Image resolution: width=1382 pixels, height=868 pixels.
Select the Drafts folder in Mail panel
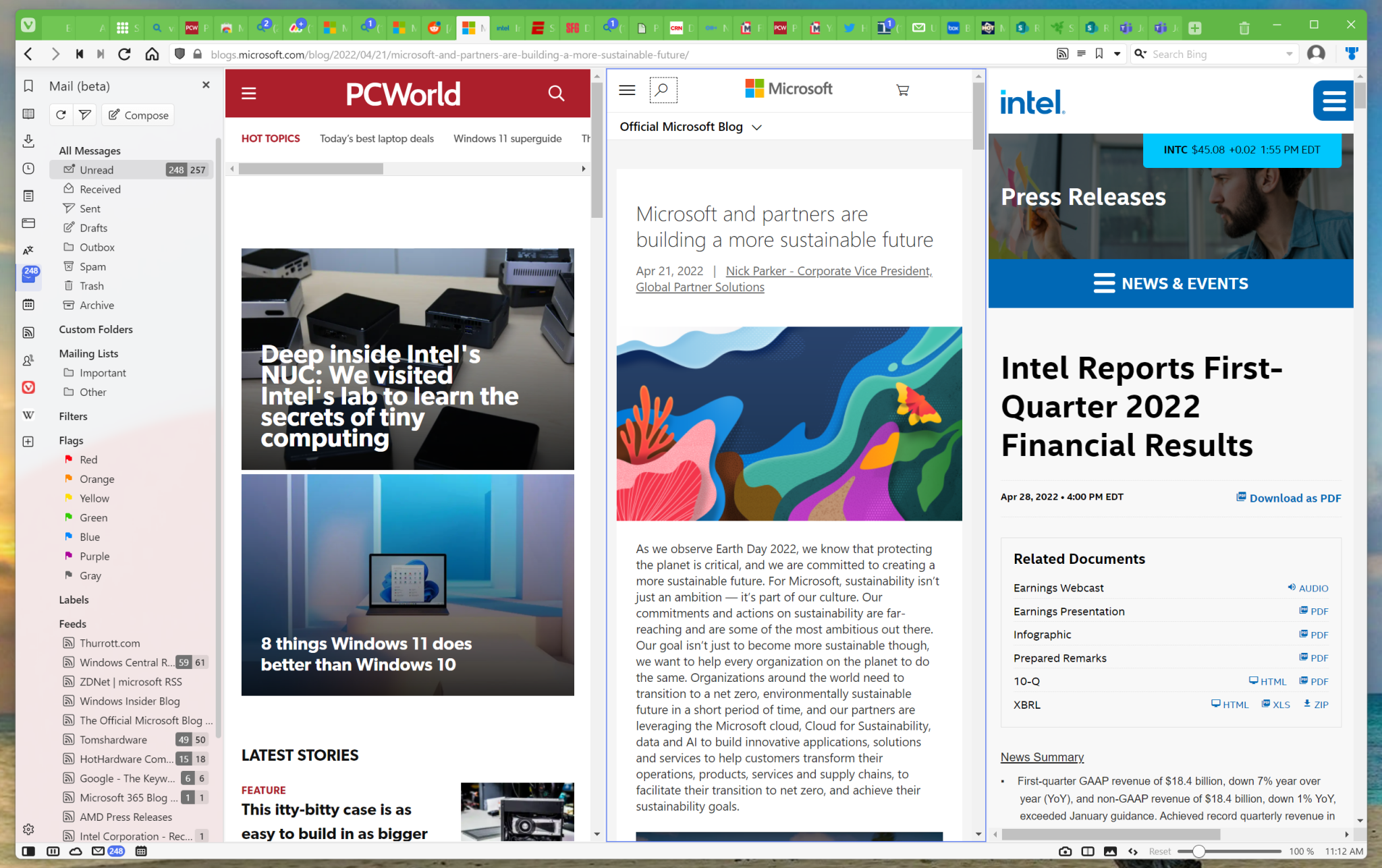[93, 227]
